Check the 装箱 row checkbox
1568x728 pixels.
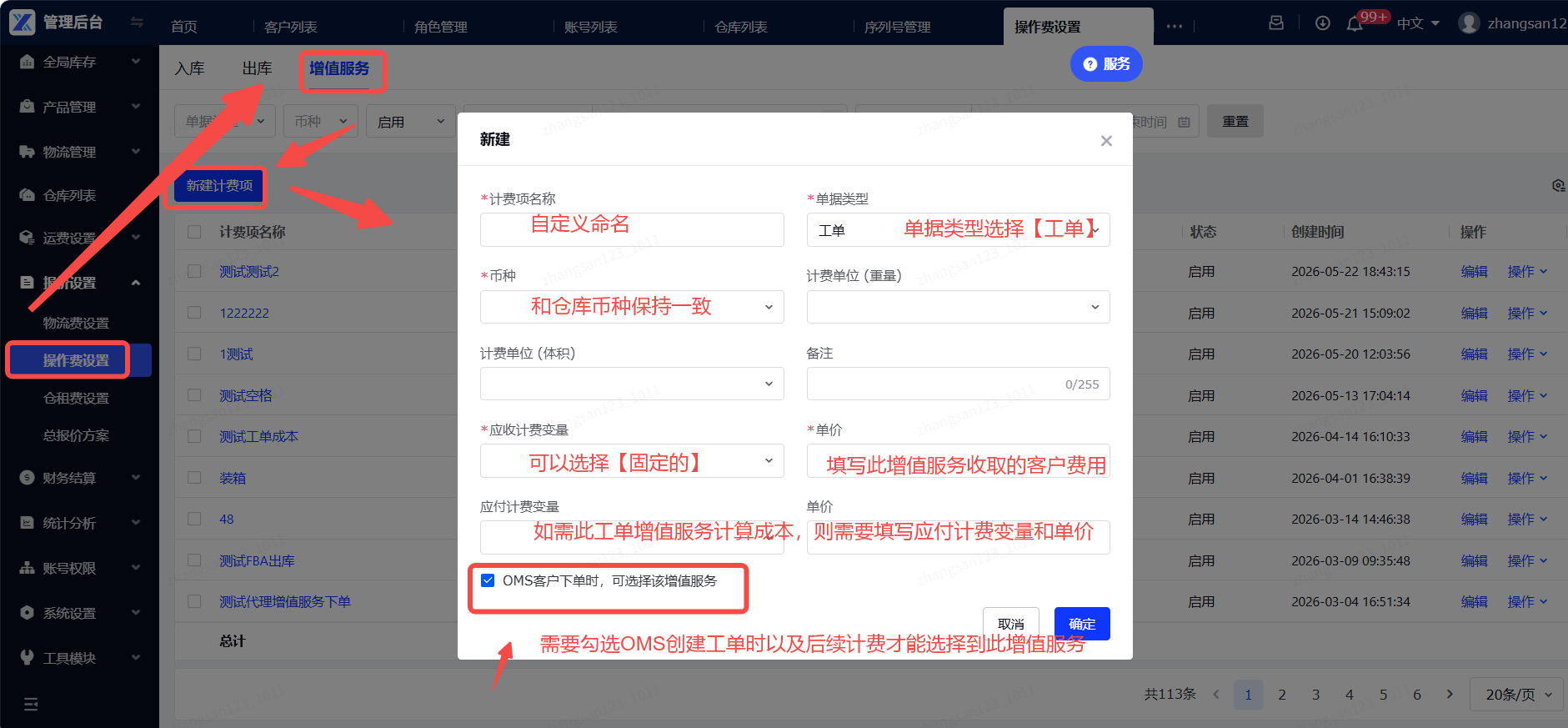pos(194,478)
